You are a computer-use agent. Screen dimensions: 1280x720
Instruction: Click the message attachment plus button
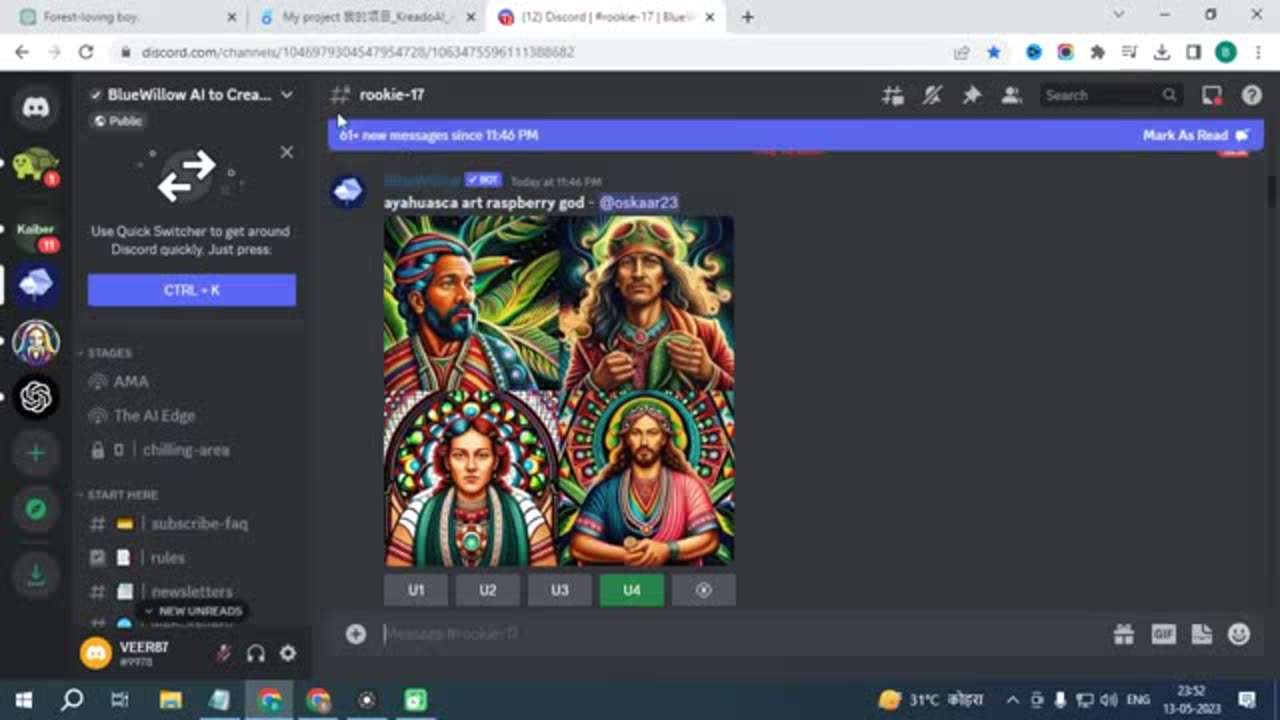(x=355, y=633)
